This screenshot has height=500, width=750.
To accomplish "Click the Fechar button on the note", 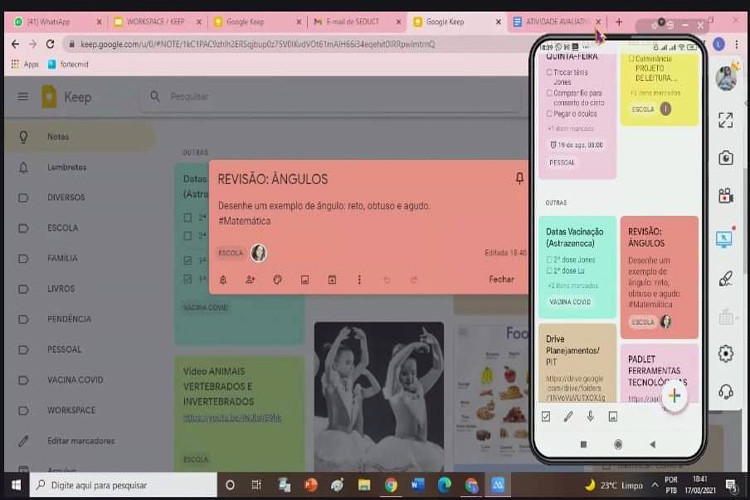I will [501, 279].
